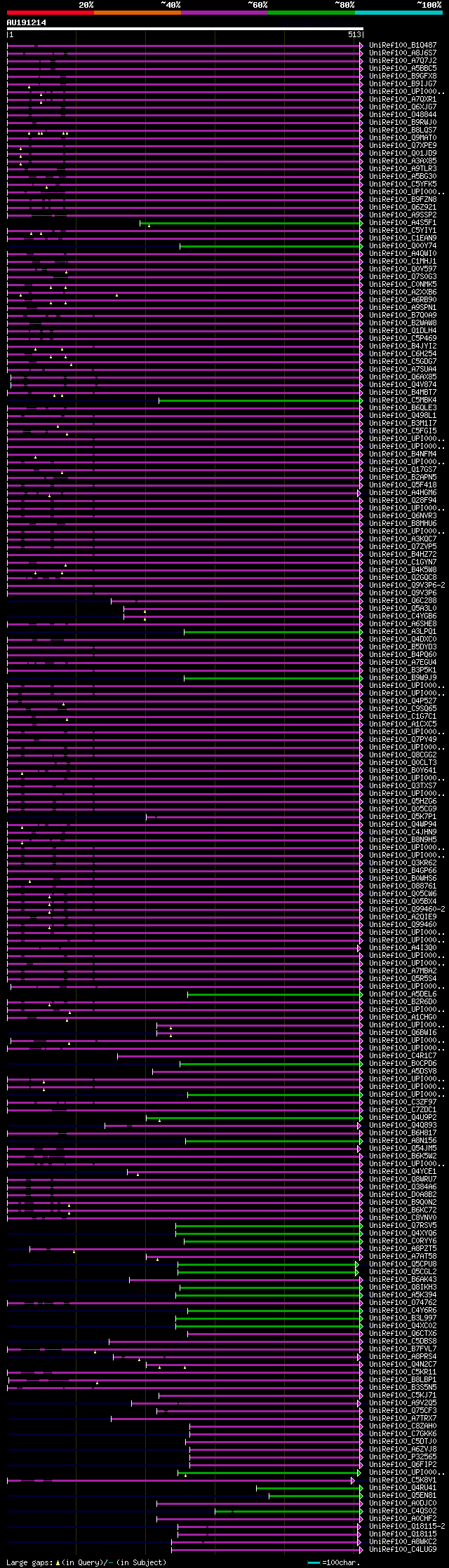The width and height of the screenshot is (449, 1568).
Task: Select the UniRef100_C4QS02 label
Action: tap(403, 1510)
